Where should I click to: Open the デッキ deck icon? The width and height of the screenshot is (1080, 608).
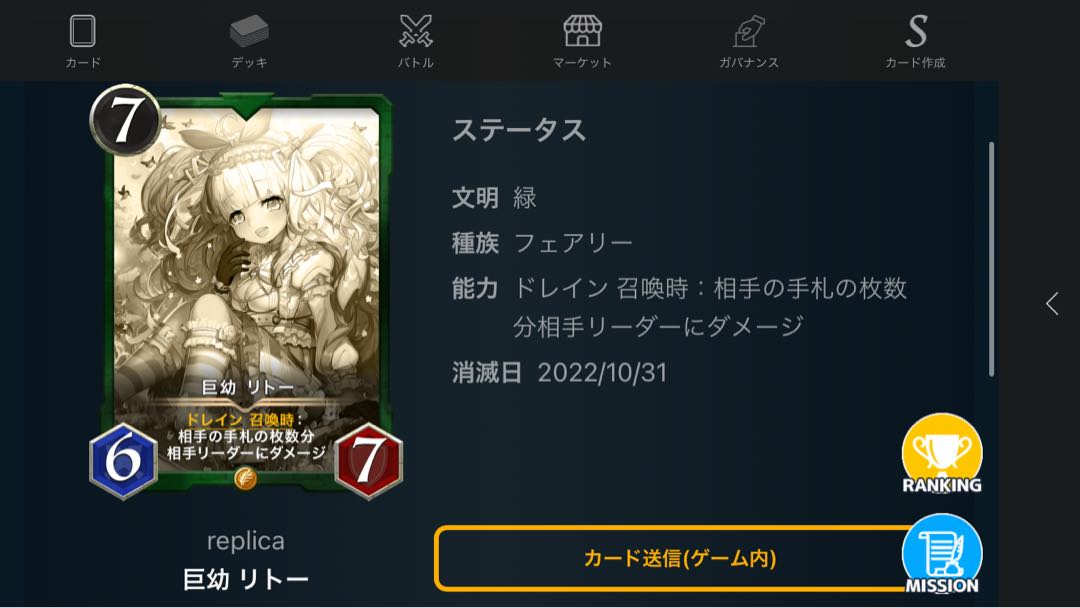point(249,31)
